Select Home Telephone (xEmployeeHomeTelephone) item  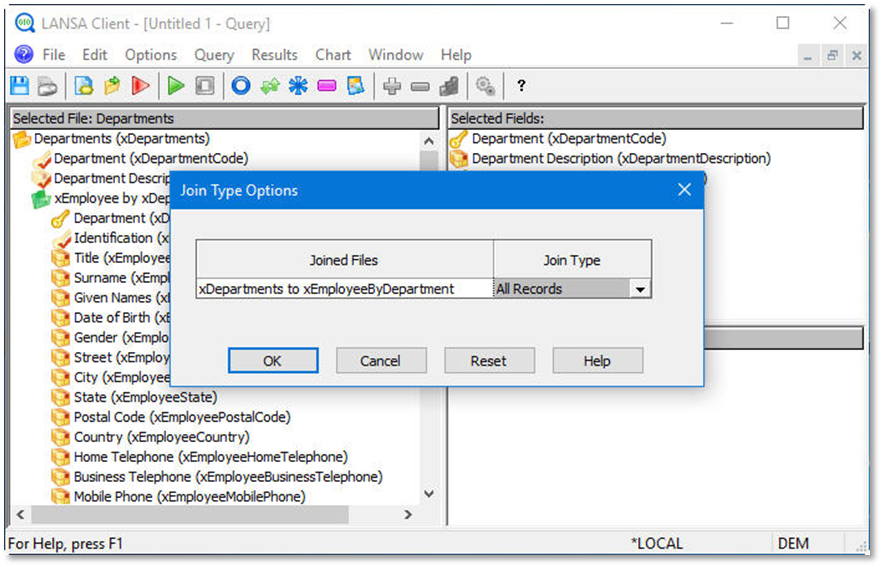[211, 457]
